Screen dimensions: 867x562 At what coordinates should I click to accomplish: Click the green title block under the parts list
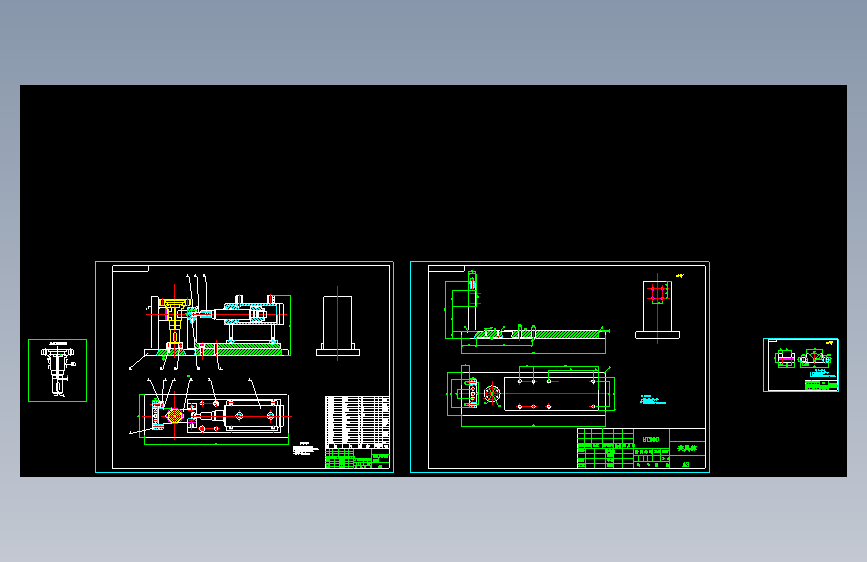coord(357,459)
